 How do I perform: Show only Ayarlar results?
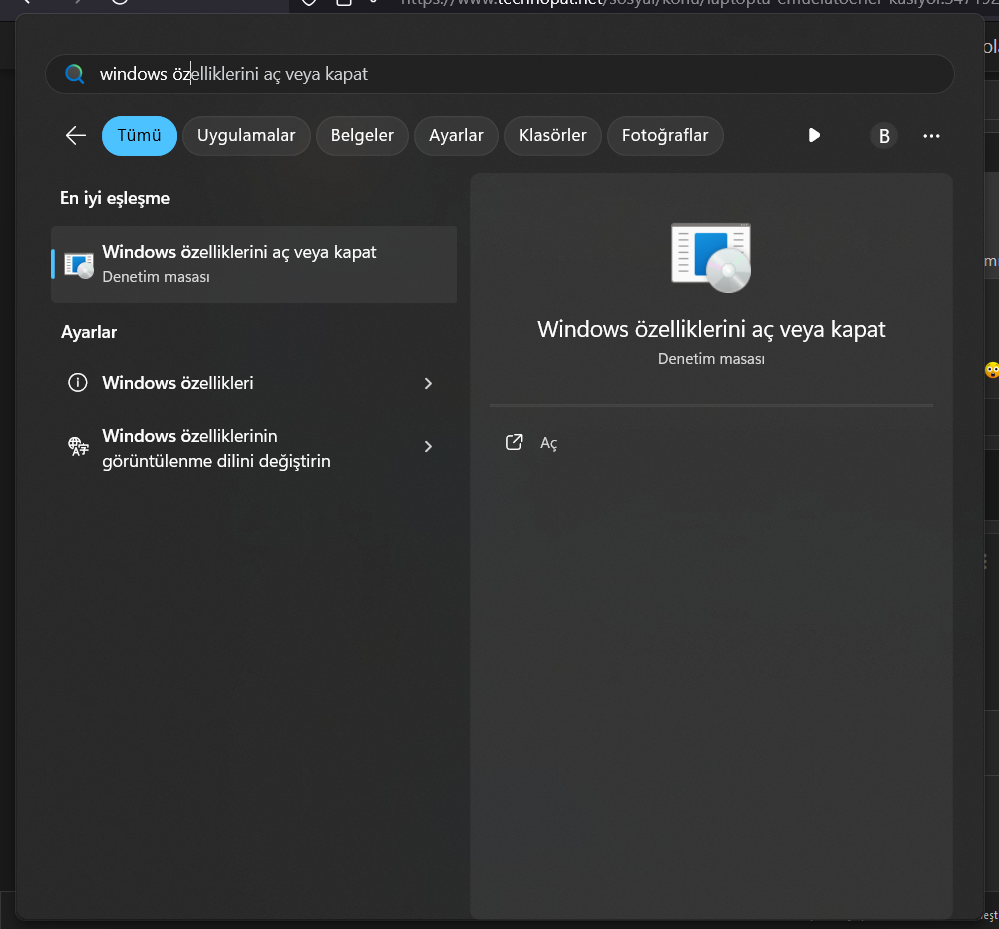(x=456, y=136)
